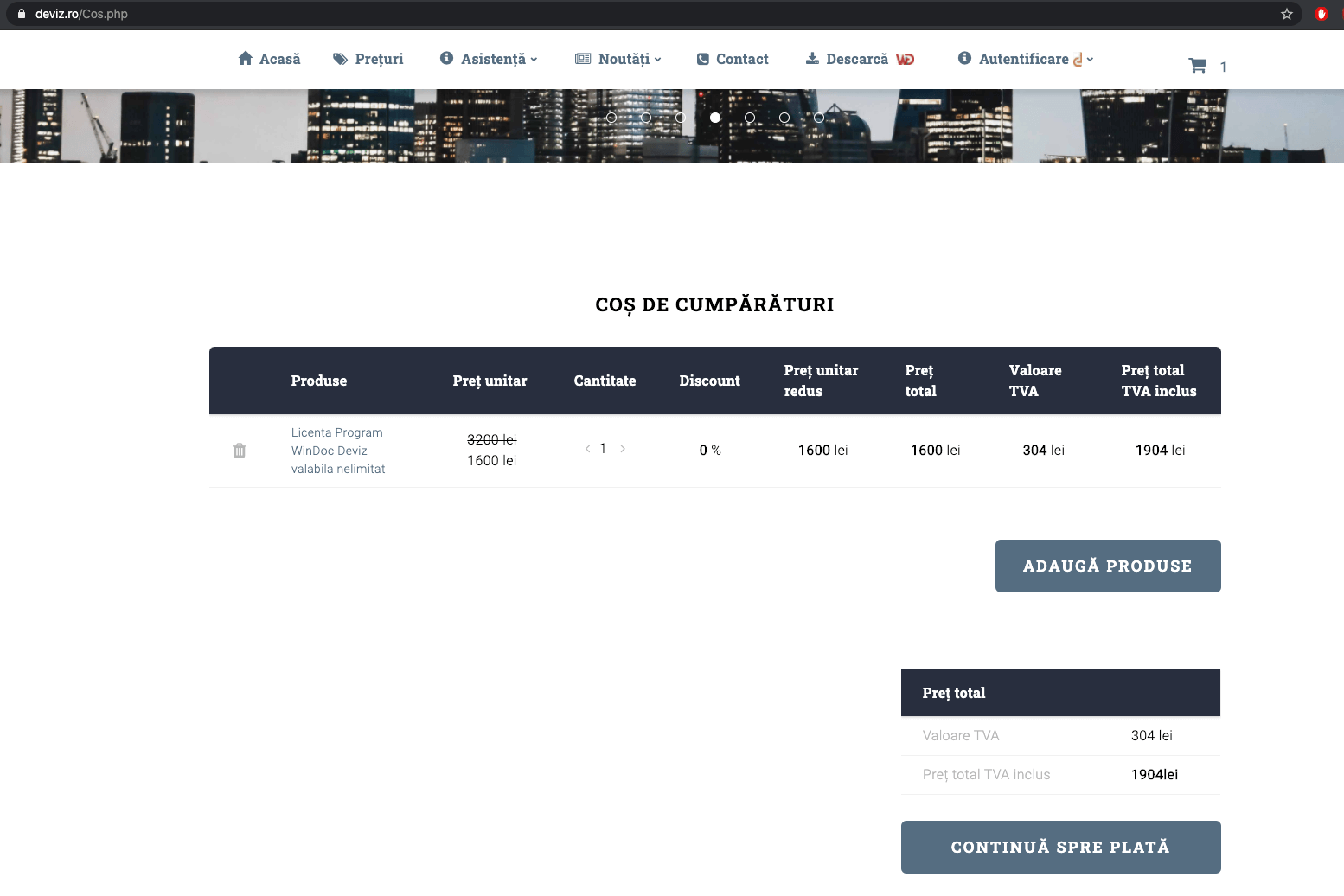1344x896 pixels.
Task: Bookmark page with the star icon
Action: (x=1286, y=14)
